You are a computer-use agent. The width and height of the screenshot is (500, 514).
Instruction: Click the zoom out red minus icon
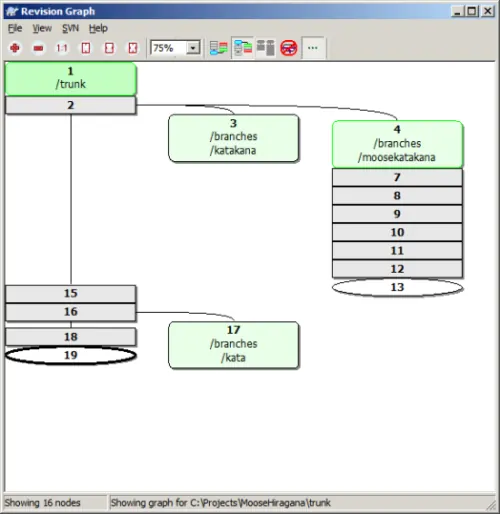[x=38, y=48]
